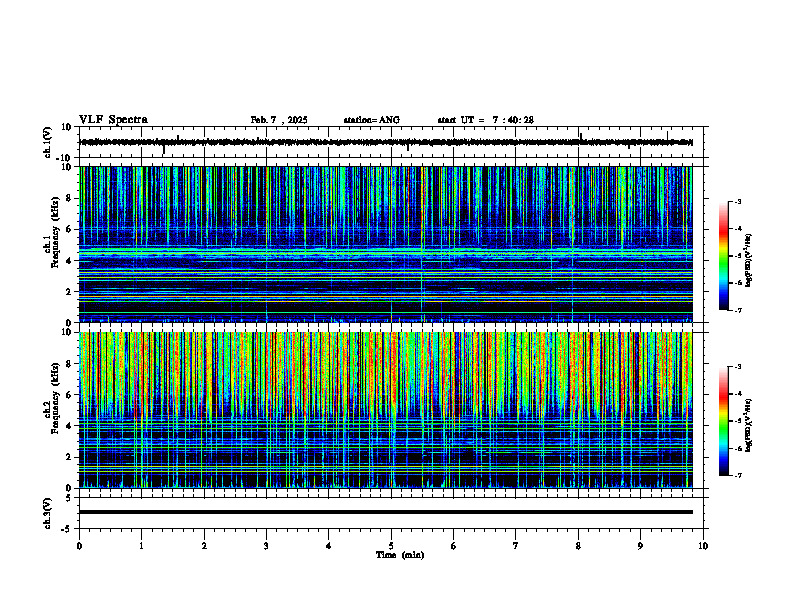The width and height of the screenshot is (792, 612).
Task: Click the "-5" tick on ch.1 colorbar
Action: pyautogui.click(x=738, y=256)
